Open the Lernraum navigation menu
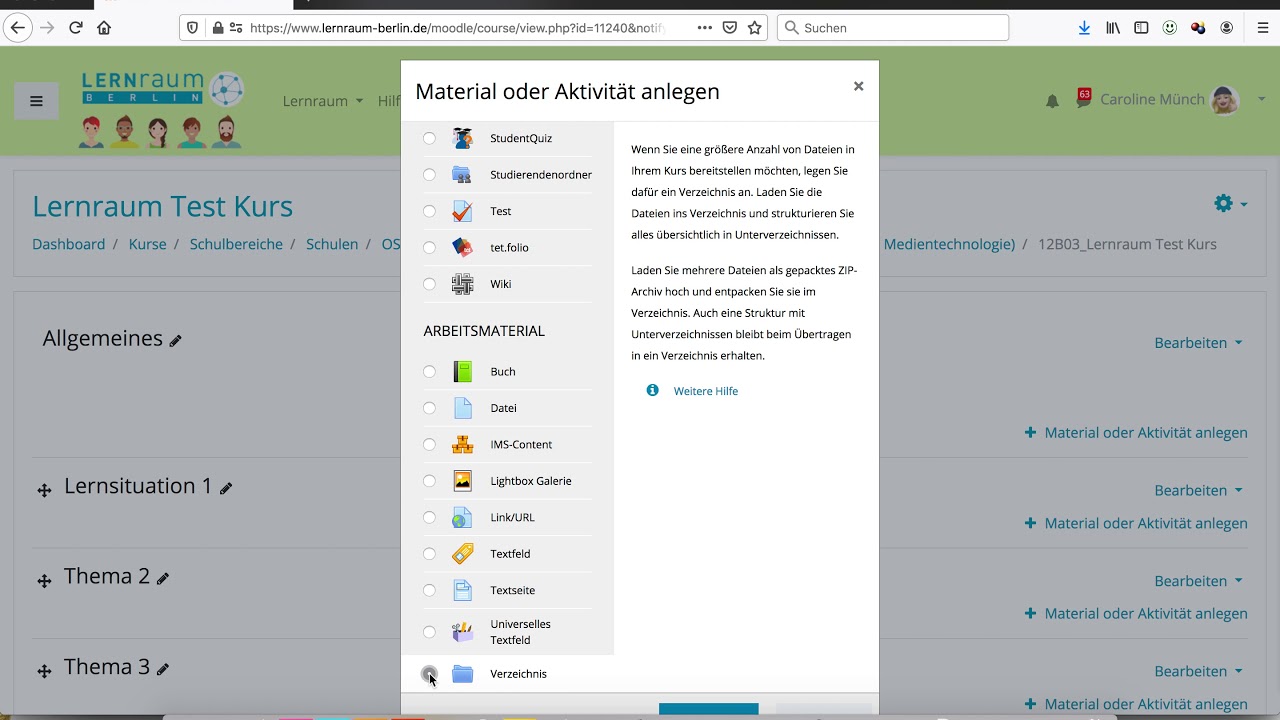The height and width of the screenshot is (720, 1280). pos(323,101)
